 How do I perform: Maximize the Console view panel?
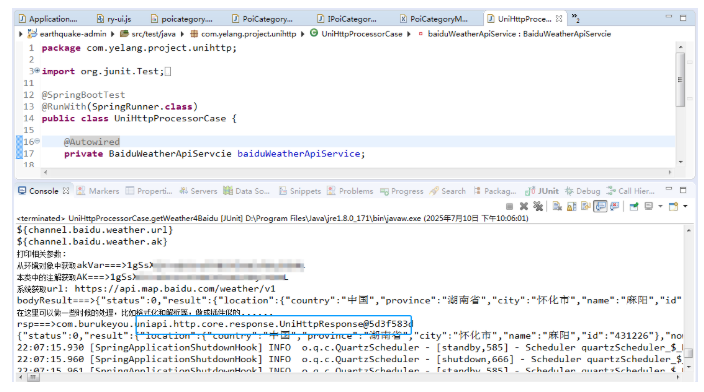point(683,190)
